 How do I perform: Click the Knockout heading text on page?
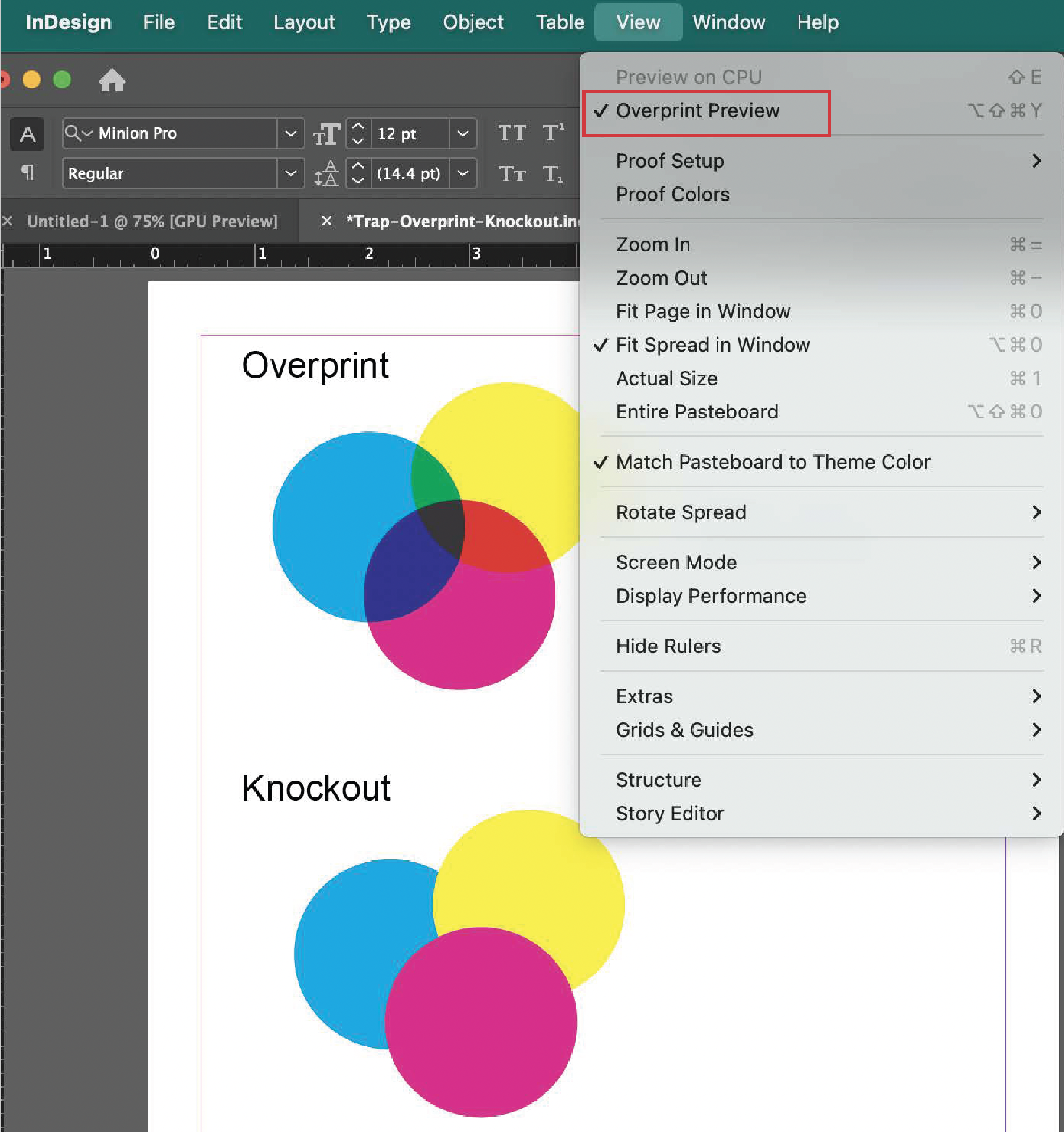coord(316,788)
